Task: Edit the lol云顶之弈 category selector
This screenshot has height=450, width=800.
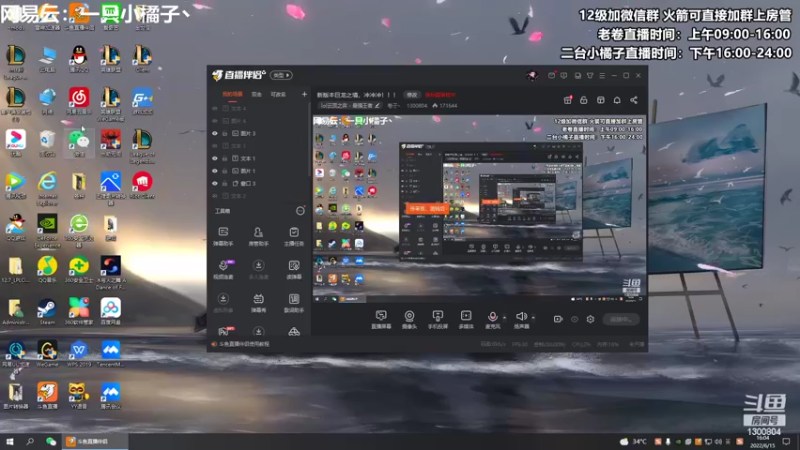Action: click(x=349, y=106)
